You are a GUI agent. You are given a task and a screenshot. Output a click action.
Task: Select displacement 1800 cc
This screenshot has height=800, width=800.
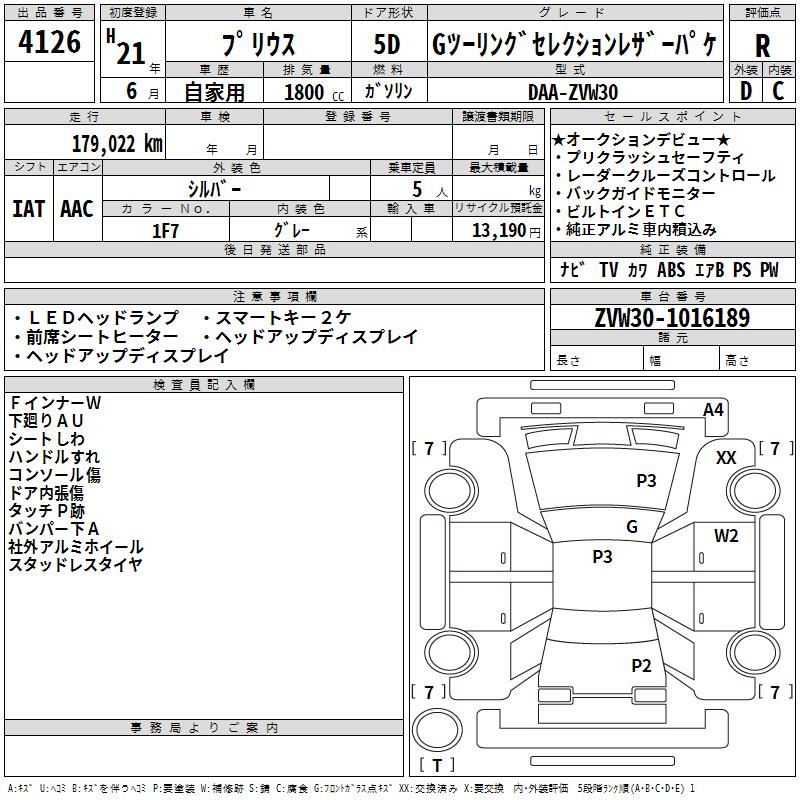click(x=314, y=92)
